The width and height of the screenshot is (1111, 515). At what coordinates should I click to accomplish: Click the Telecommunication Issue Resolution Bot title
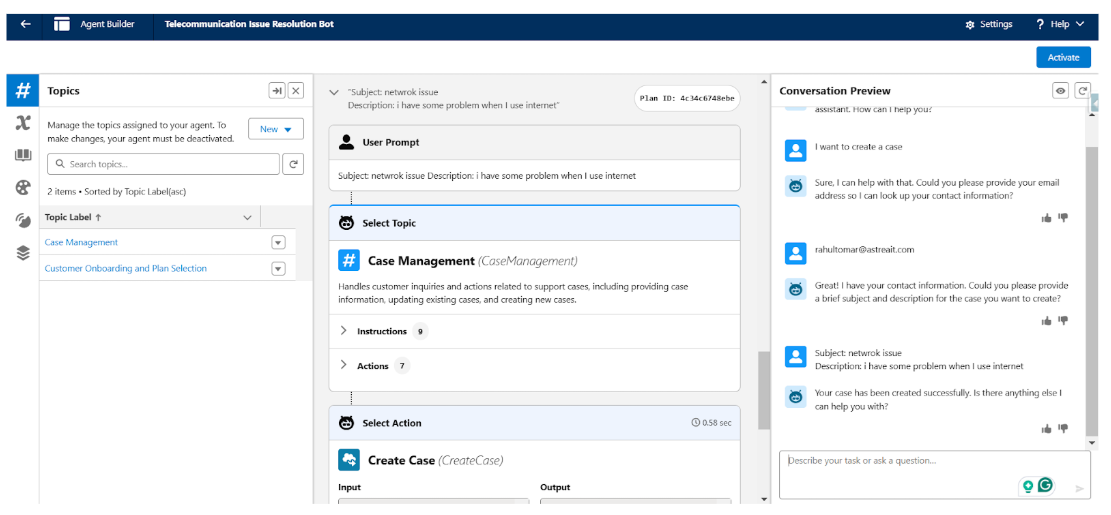249,24
